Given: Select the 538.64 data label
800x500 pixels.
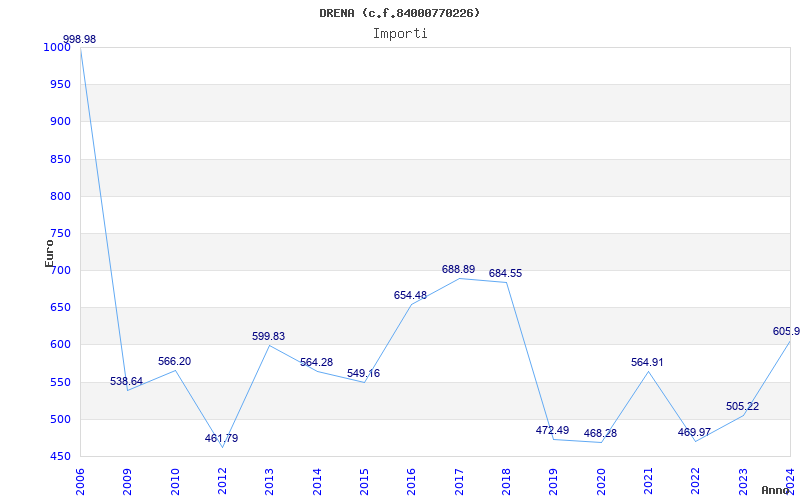Looking at the screenshot, I should 127,382.
